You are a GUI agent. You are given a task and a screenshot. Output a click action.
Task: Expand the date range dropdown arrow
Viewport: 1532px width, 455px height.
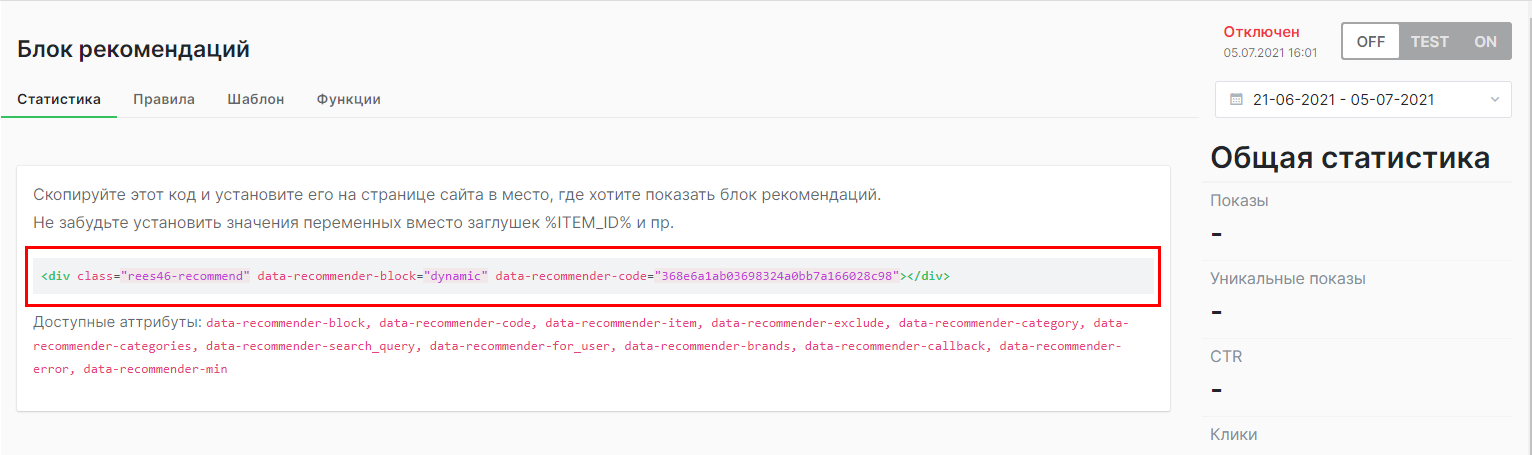pyautogui.click(x=1494, y=100)
